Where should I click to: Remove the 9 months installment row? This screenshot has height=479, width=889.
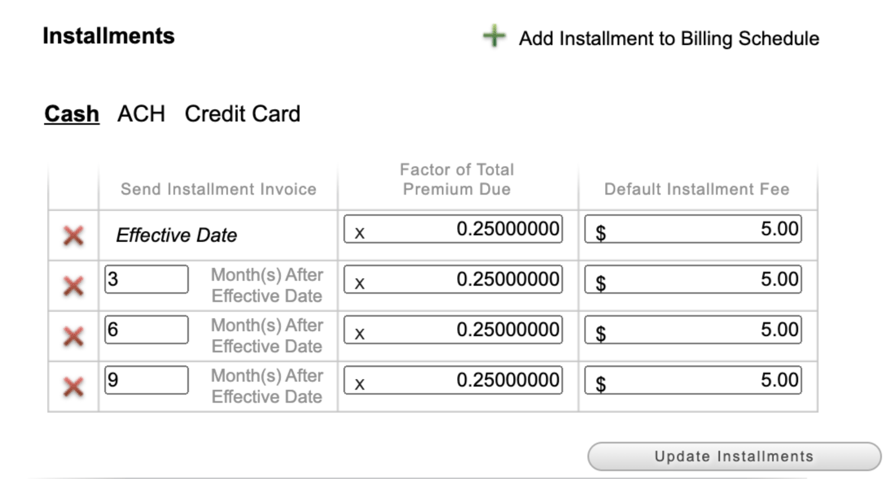tap(73, 387)
